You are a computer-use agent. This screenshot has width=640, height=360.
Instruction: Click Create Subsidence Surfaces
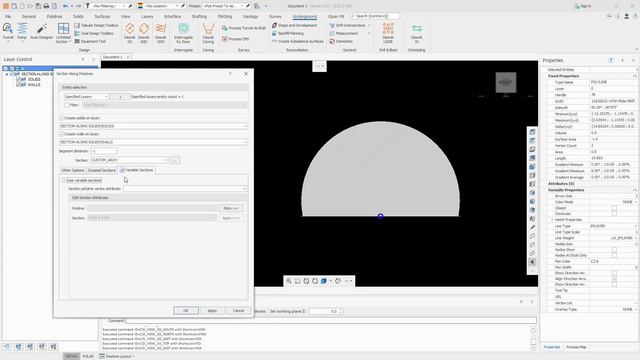coord(298,41)
